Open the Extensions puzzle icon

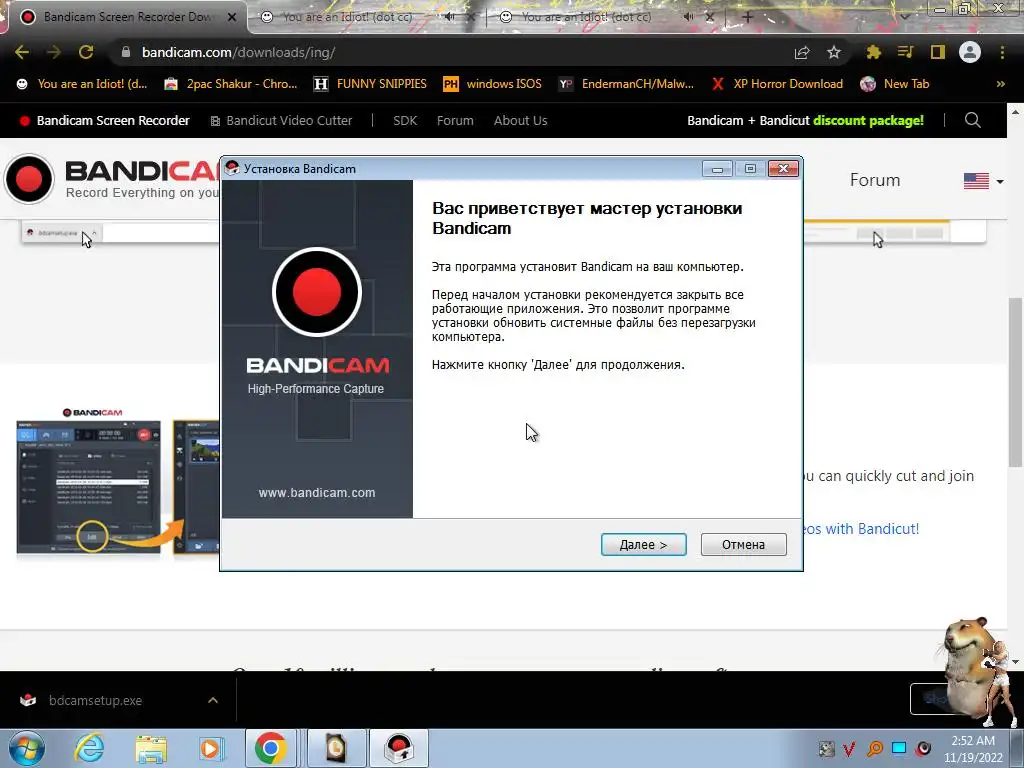pos(874,52)
